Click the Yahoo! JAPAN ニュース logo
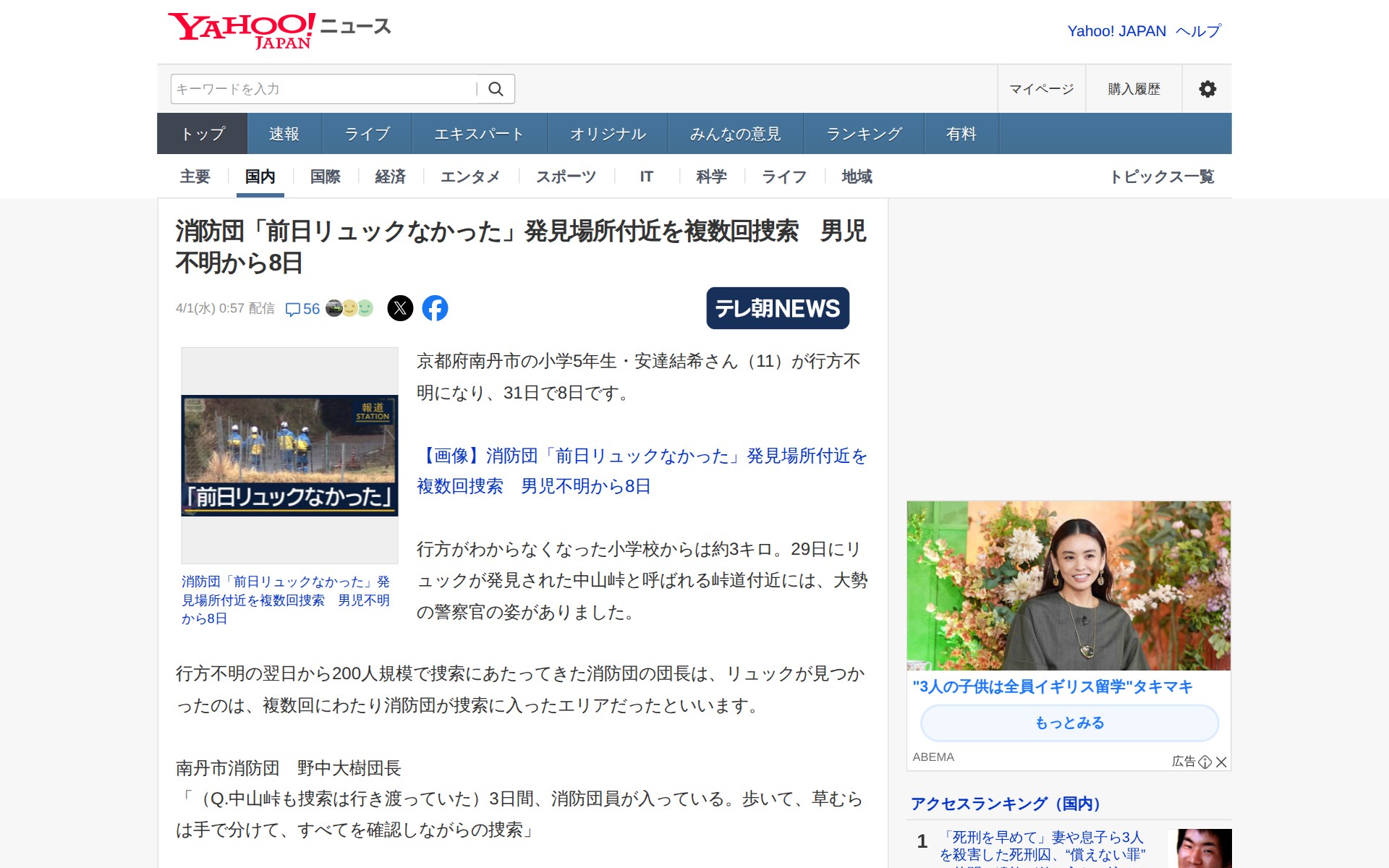This screenshot has width=1389, height=868. coord(279,30)
